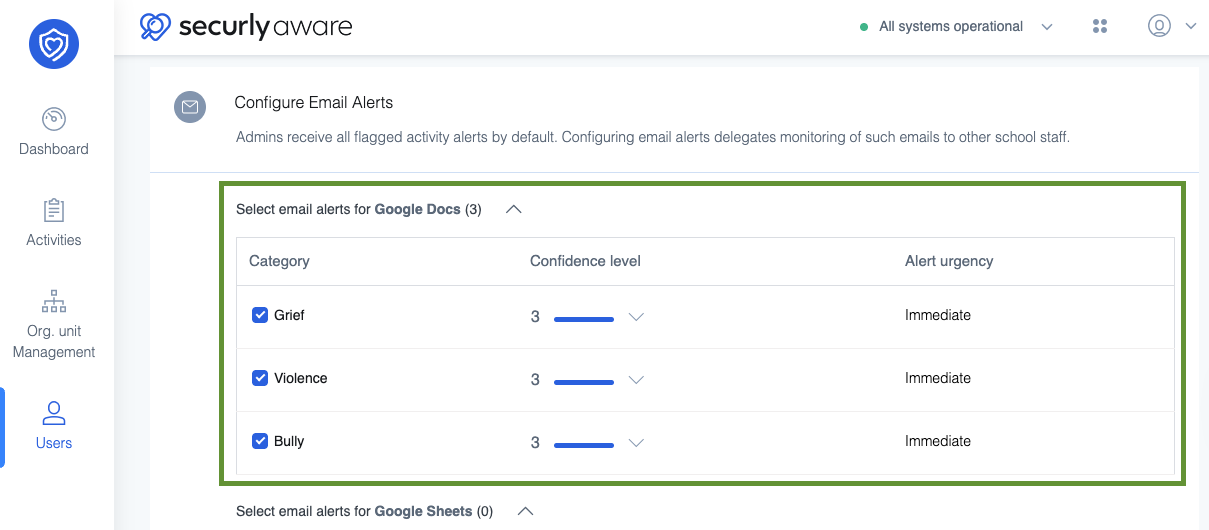The height and width of the screenshot is (530, 1209).
Task: Click the Select email alerts for Google Sheets text
Action: pos(365,511)
